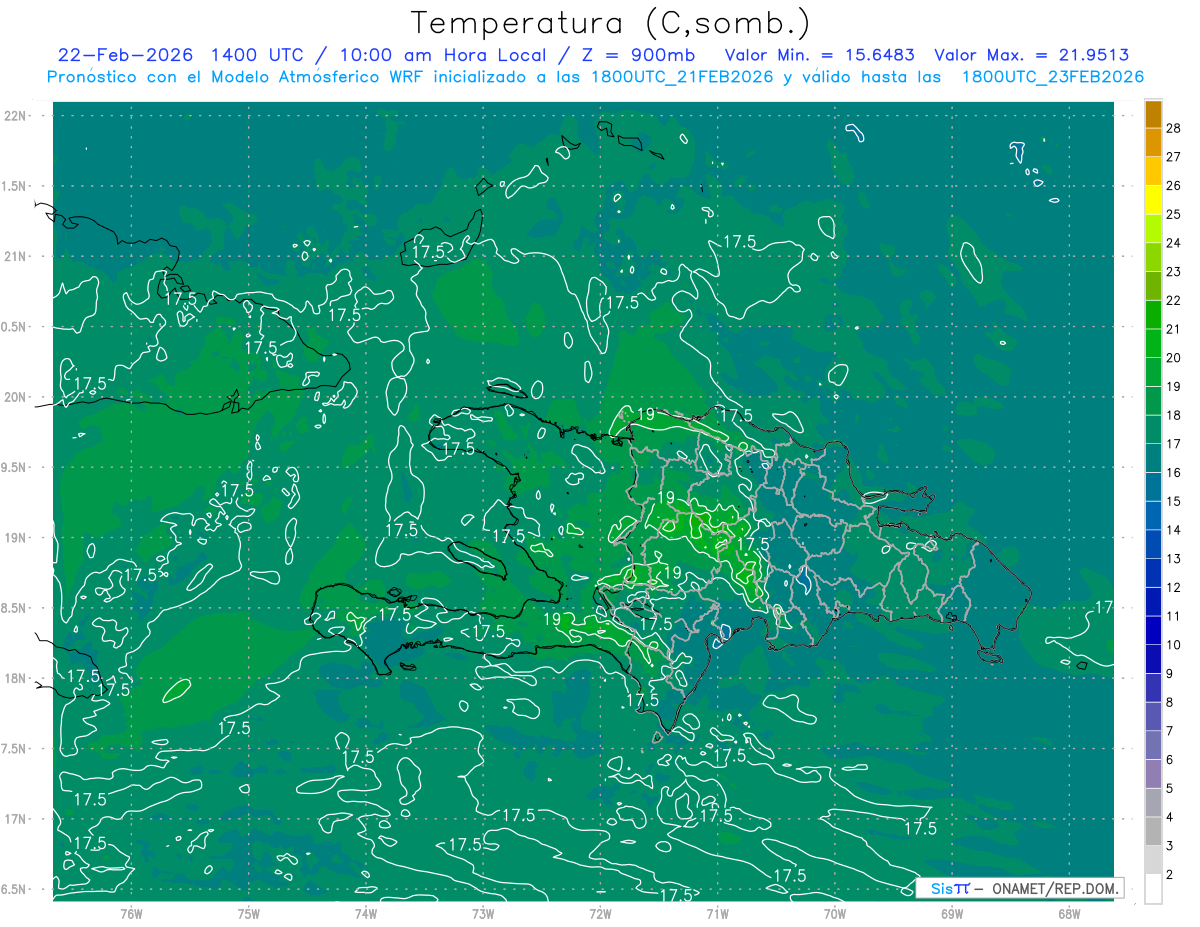
Task: Click "Valor Max. = 21.9513" text
Action: [x=1031, y=55]
